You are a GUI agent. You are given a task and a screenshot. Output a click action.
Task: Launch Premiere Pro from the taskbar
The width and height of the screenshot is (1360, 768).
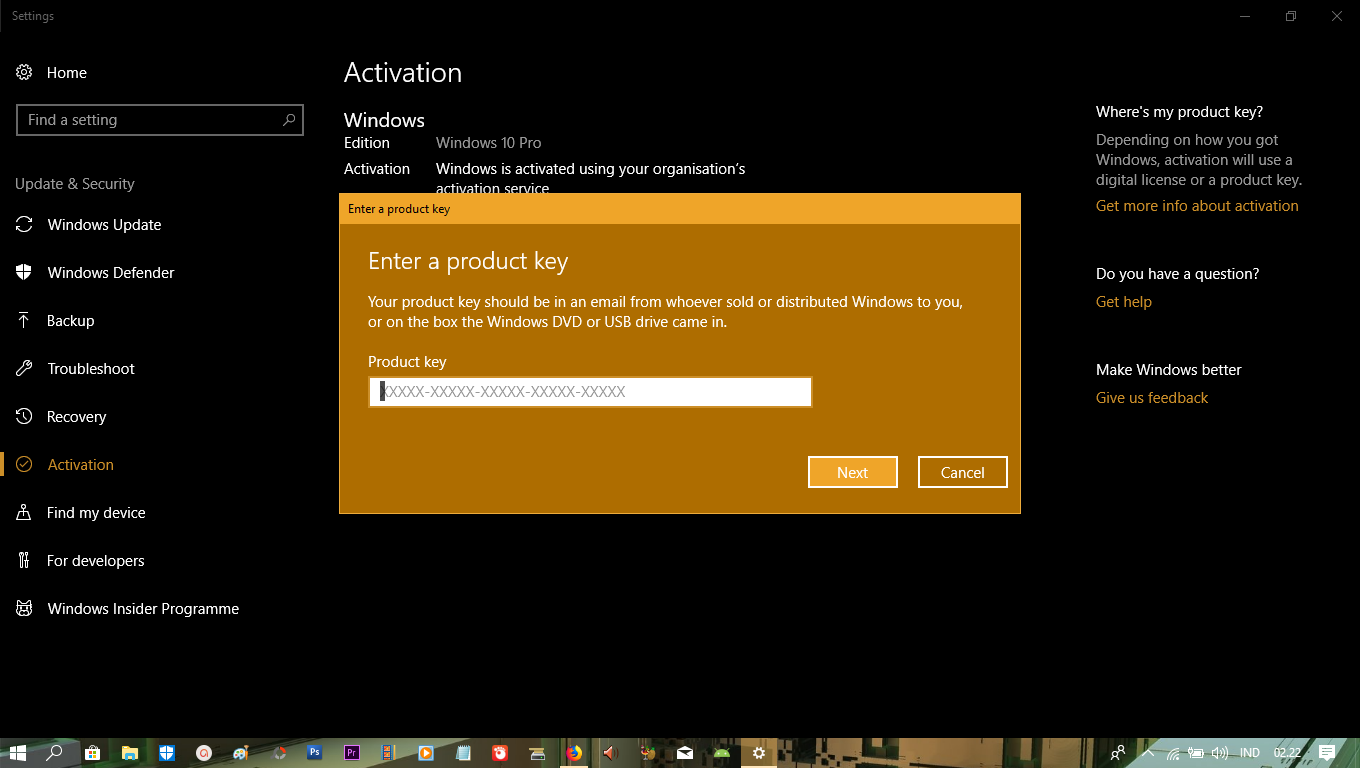[351, 753]
